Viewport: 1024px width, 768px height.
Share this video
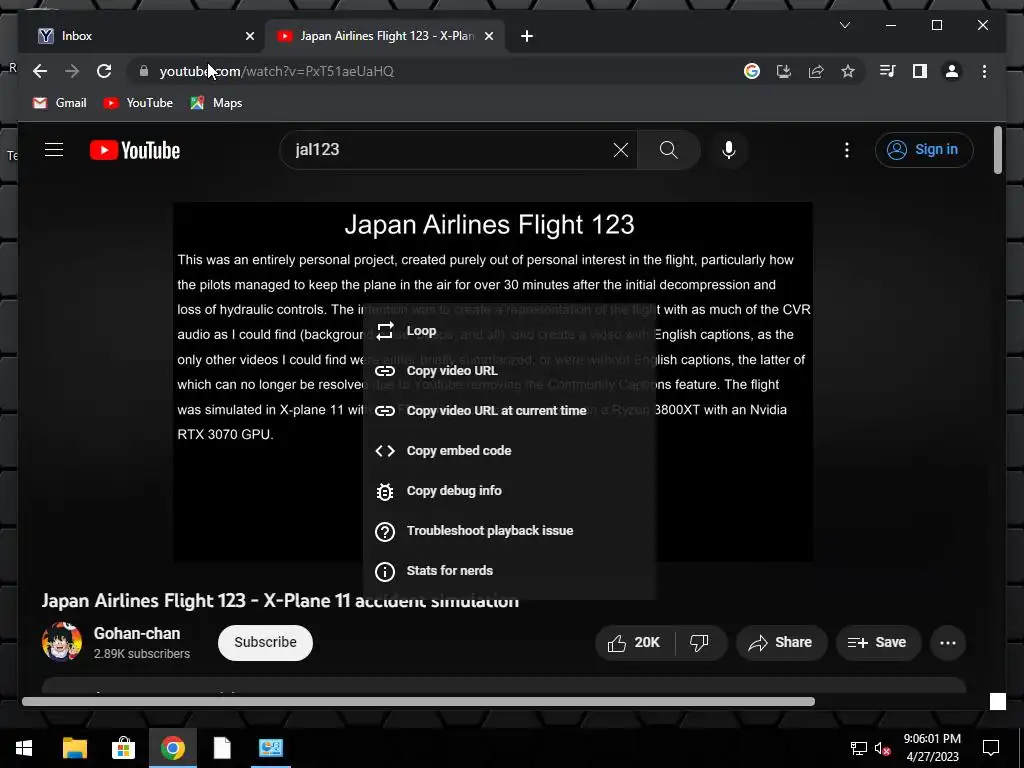781,643
